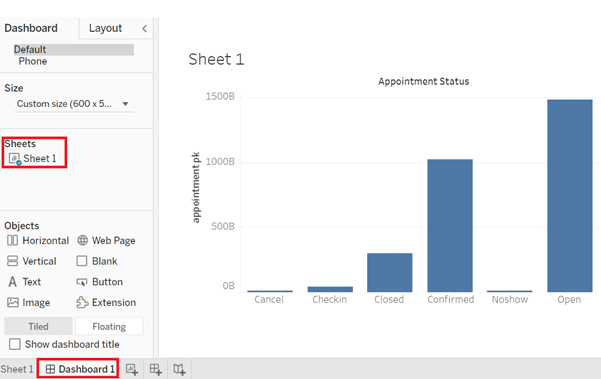Open the Dashboard 1 bottom tab
This screenshot has height=379, width=601.
pyautogui.click(x=78, y=369)
